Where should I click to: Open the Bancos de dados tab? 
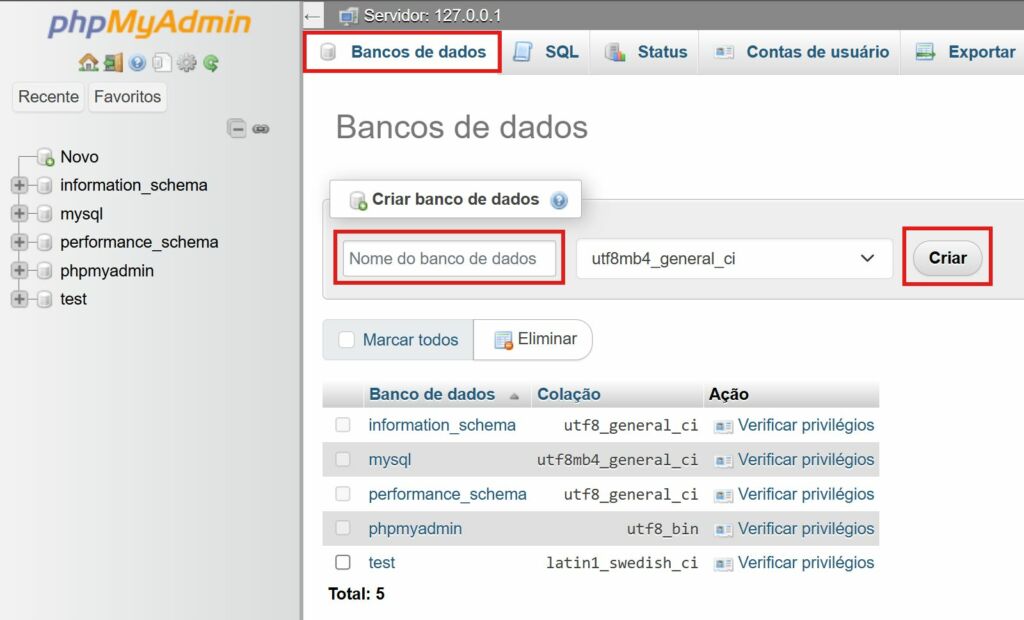coord(402,52)
